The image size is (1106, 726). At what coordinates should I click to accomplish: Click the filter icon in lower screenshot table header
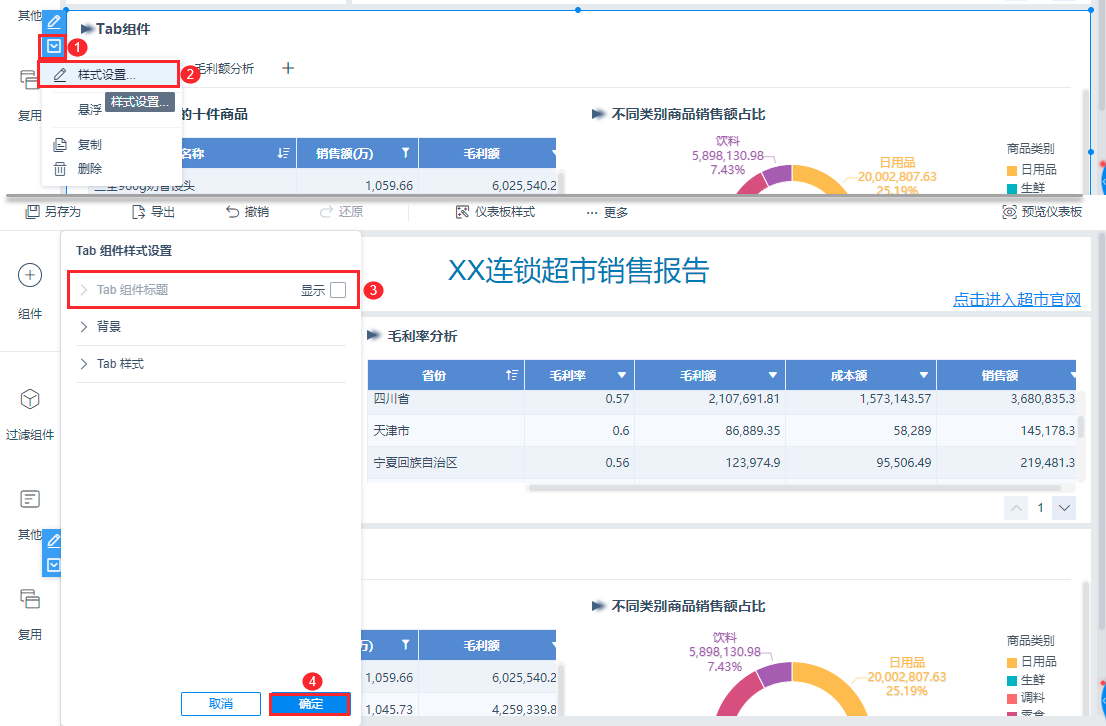406,644
